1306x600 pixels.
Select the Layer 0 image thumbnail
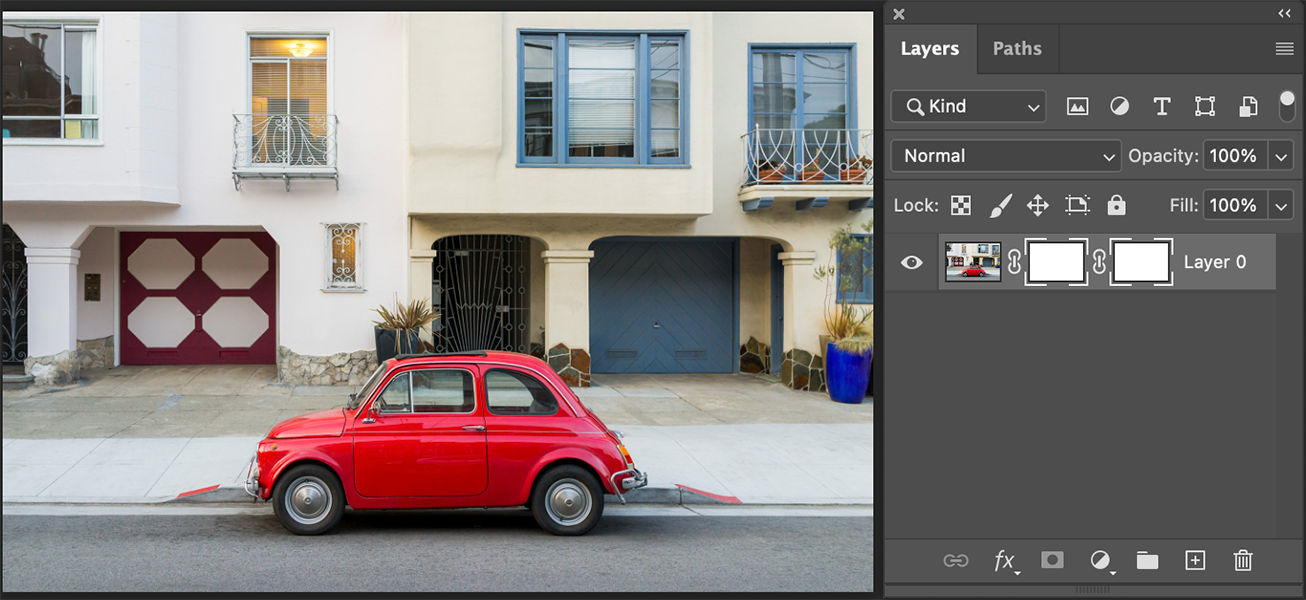(972, 261)
